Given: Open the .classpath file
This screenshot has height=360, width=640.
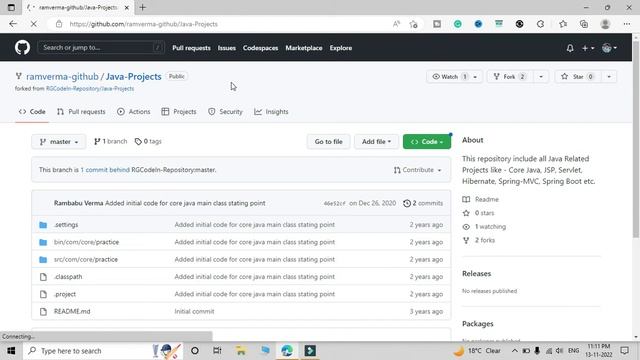Looking at the screenshot, I should 68,277.
